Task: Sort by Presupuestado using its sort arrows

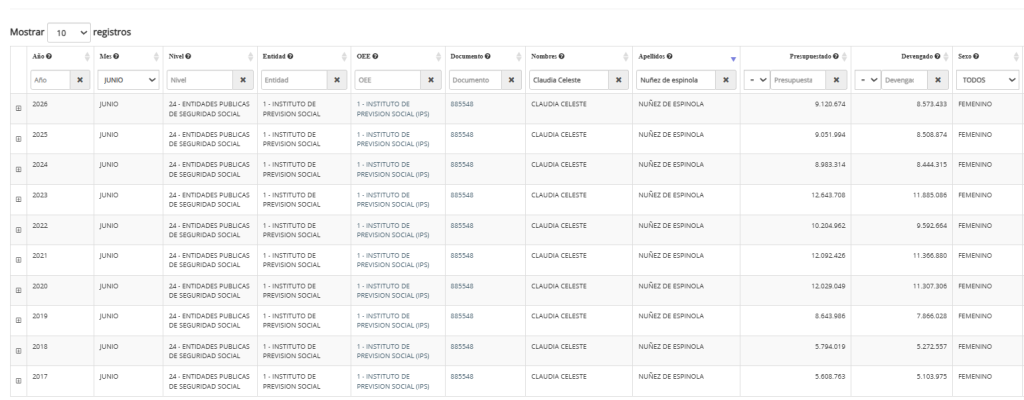Action: [844, 57]
